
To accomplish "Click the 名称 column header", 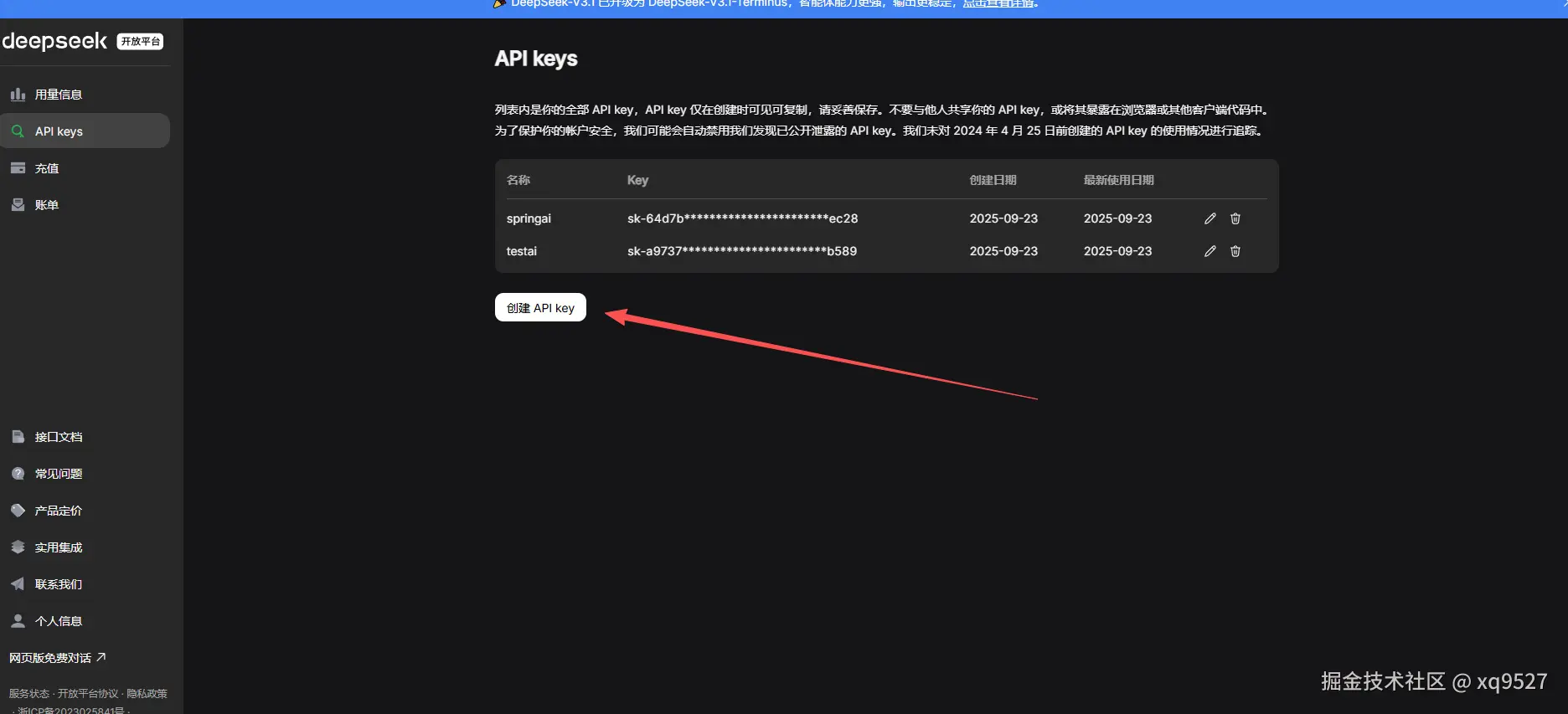I will tap(518, 180).
